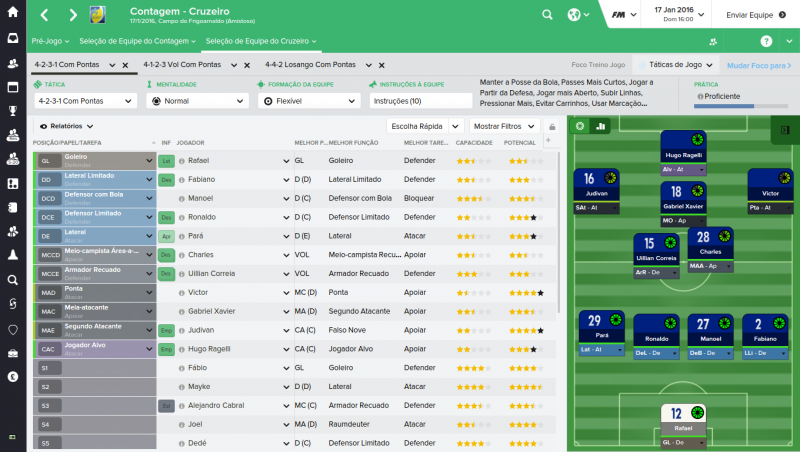
Task: Switch to pitch formation view button
Action: (x=579, y=126)
